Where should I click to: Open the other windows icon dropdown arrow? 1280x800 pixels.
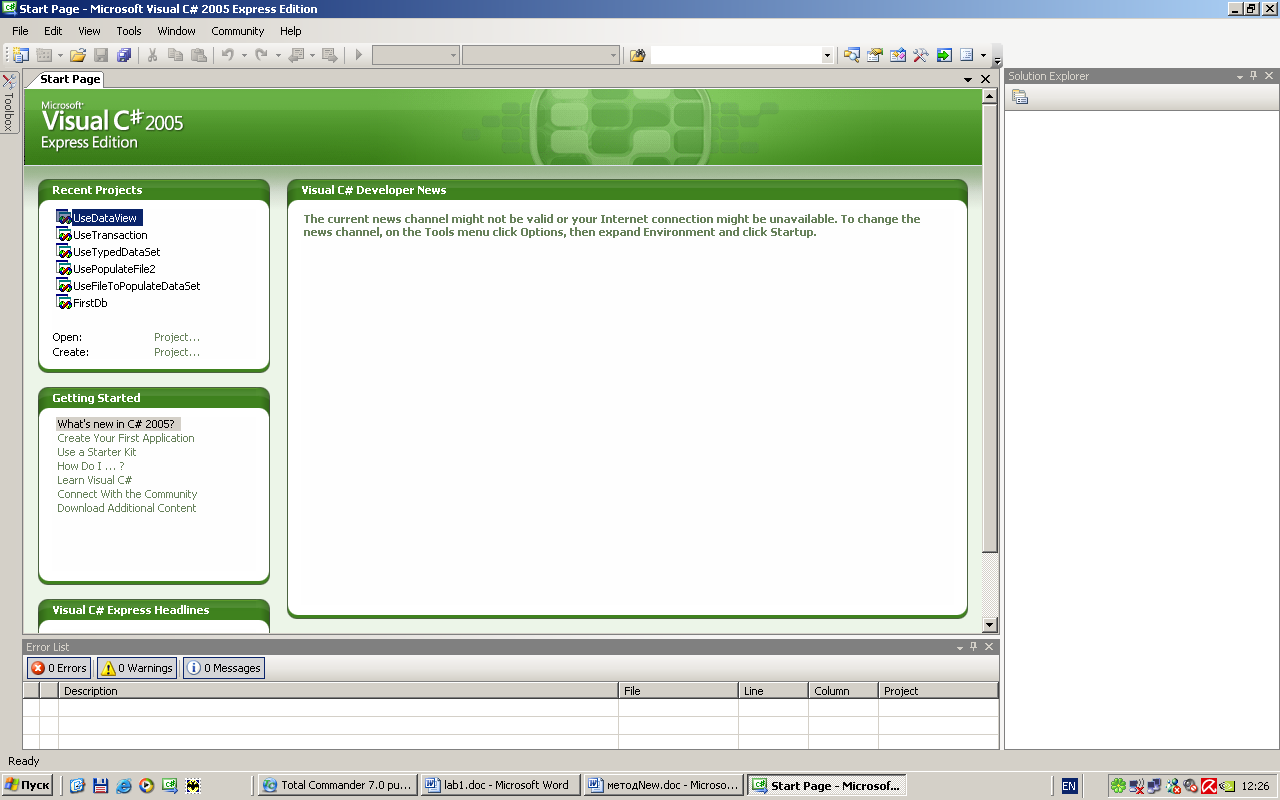coord(983,56)
